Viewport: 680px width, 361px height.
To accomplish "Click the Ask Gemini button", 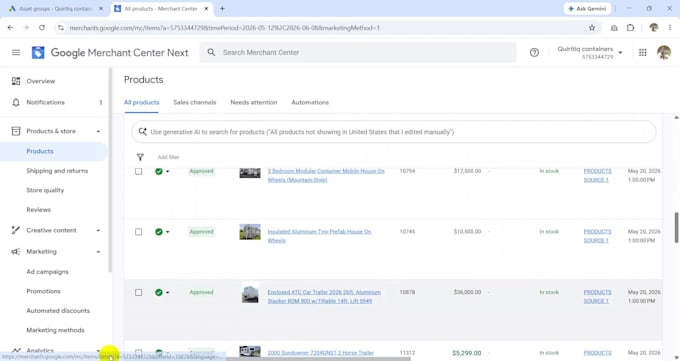I will (587, 9).
